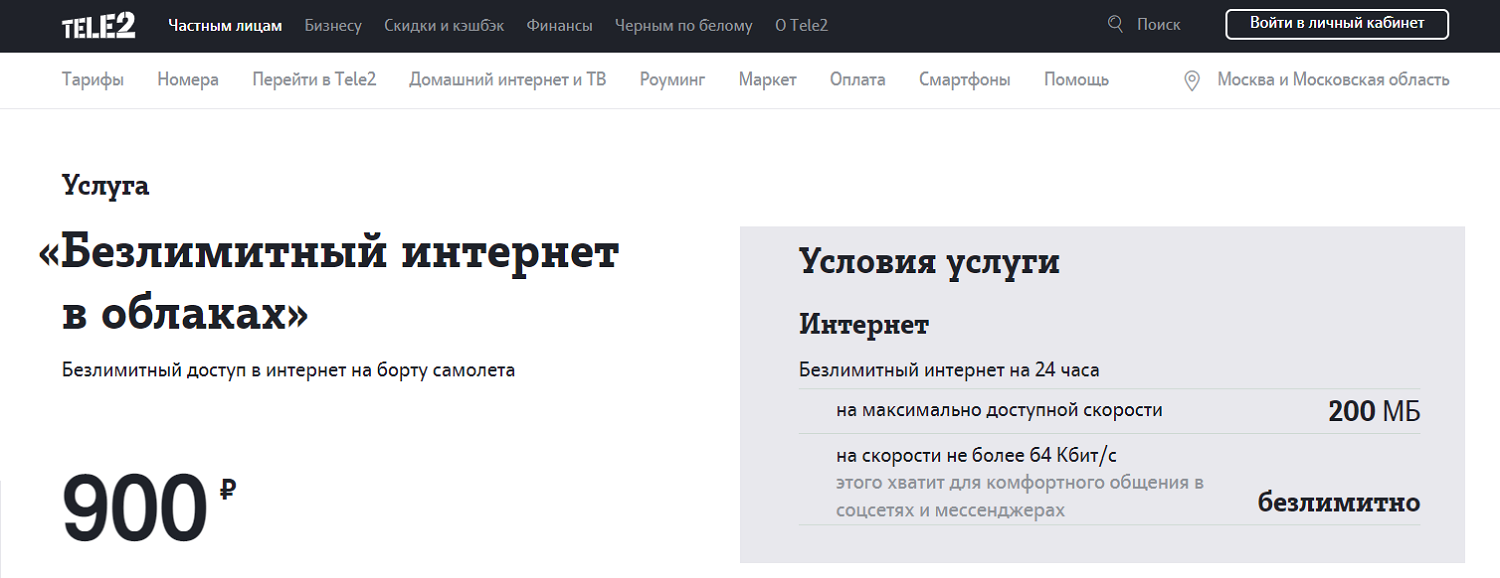Open the Смартфоны section

[x=965, y=80]
